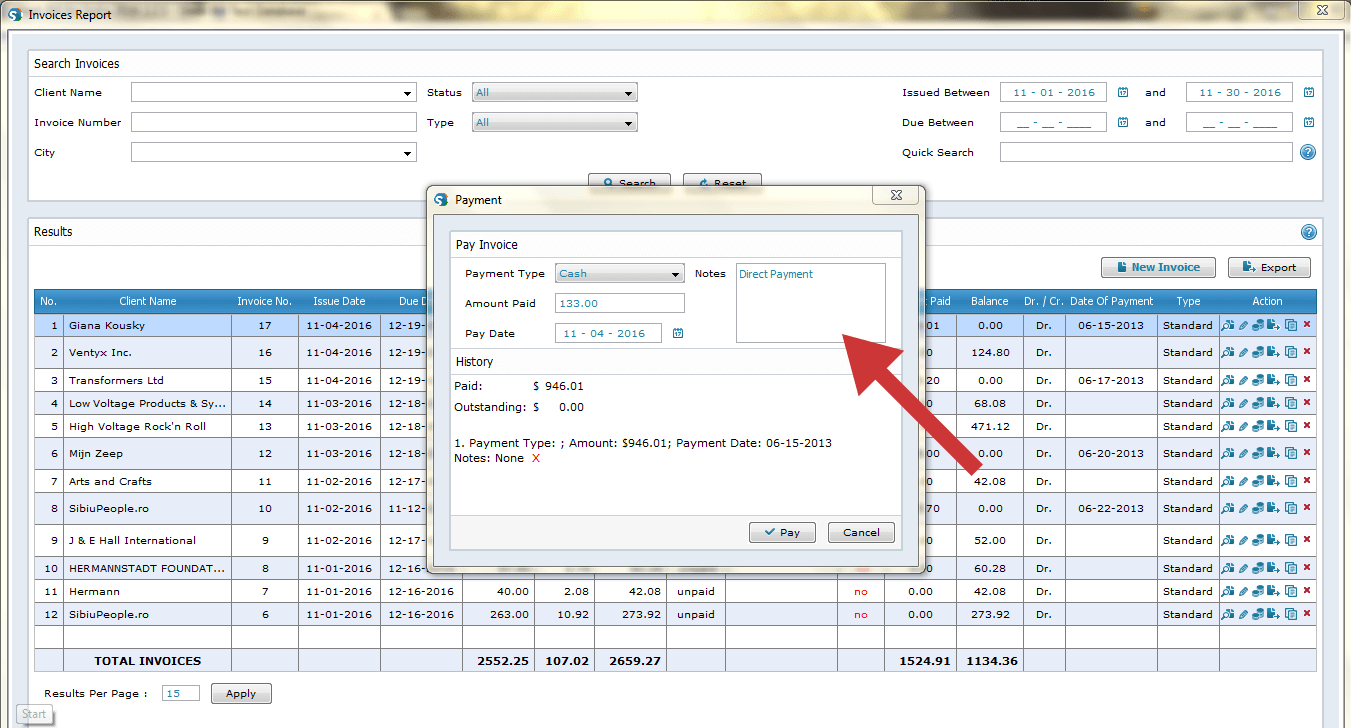Viewport: 1351px width, 728px height.
Task: Duplicate the Hermann invoice with the copy icon
Action: click(x=1292, y=591)
